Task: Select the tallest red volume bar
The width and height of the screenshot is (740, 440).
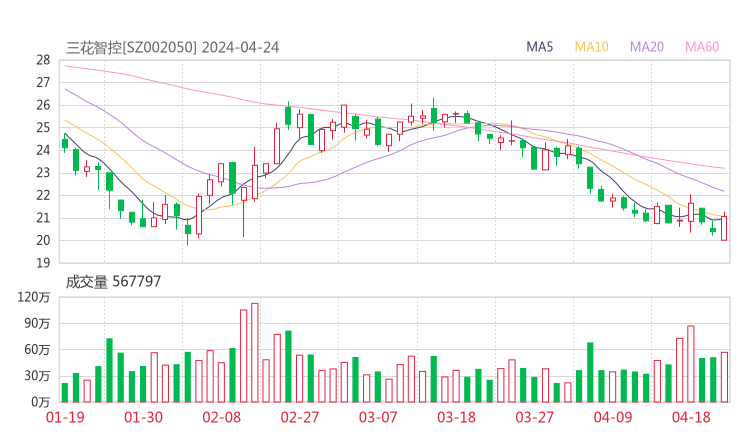Action: pos(255,353)
